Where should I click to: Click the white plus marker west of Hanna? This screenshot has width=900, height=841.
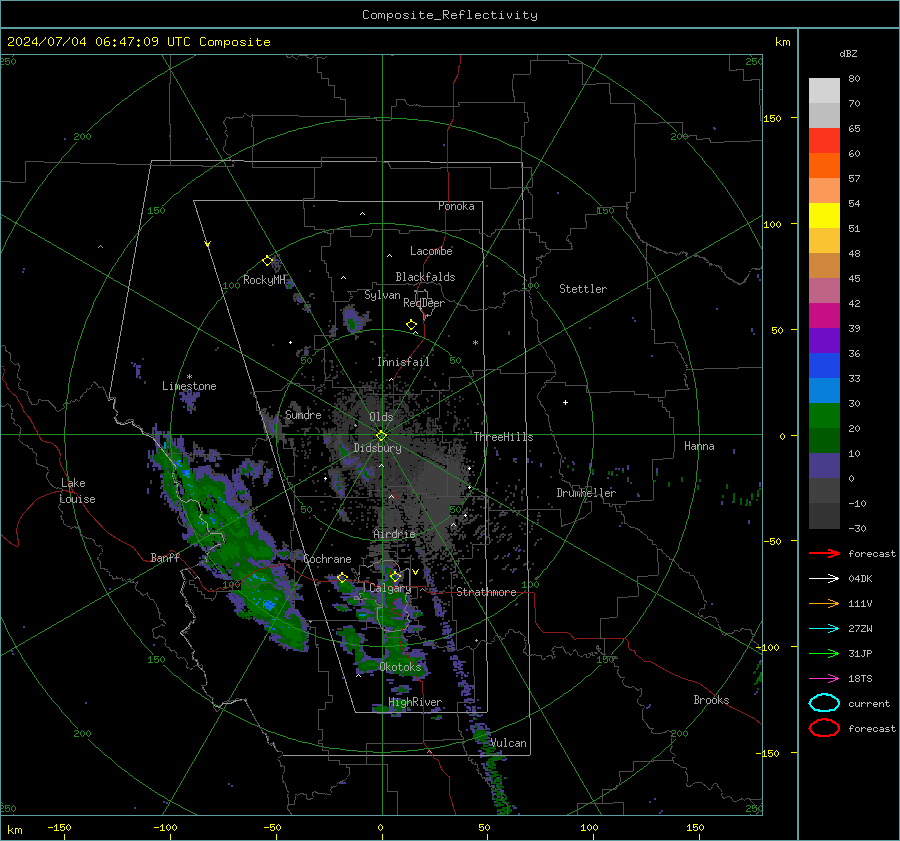(x=565, y=402)
